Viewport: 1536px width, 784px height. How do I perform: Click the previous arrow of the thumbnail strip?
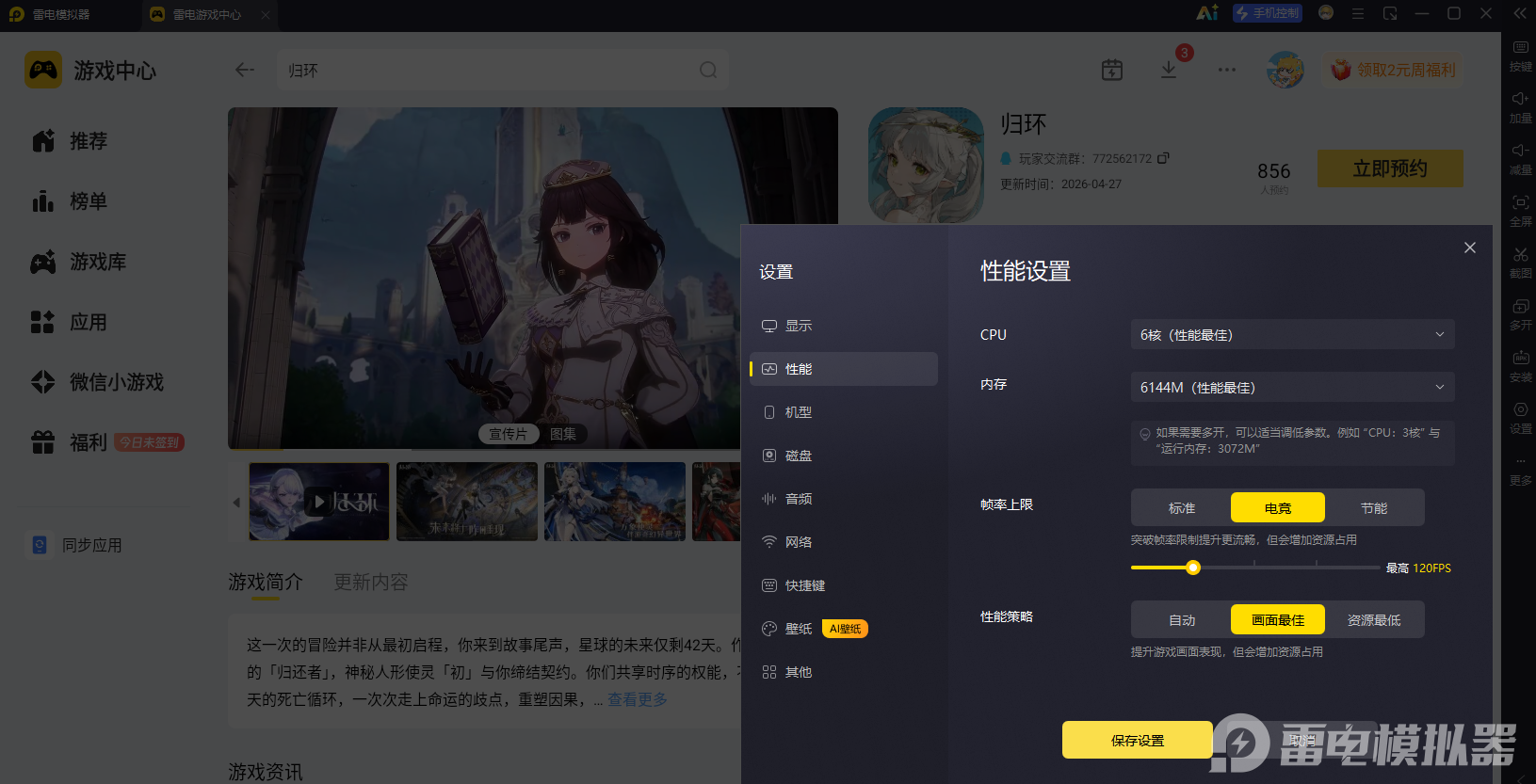pyautogui.click(x=236, y=503)
